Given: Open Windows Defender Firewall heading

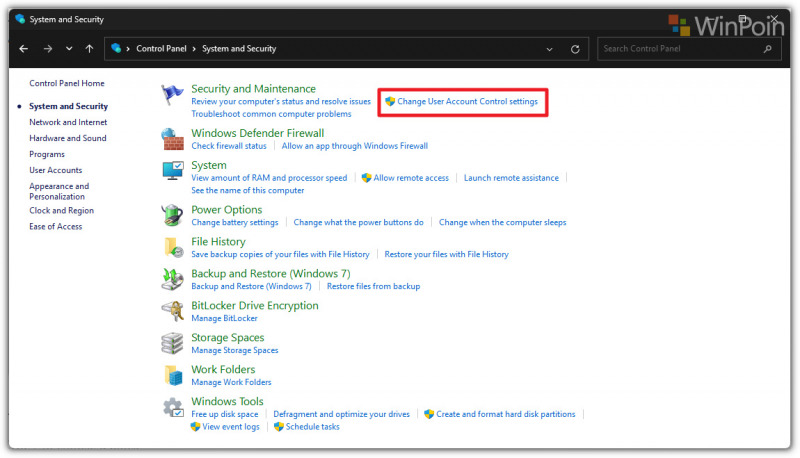Looking at the screenshot, I should [258, 133].
